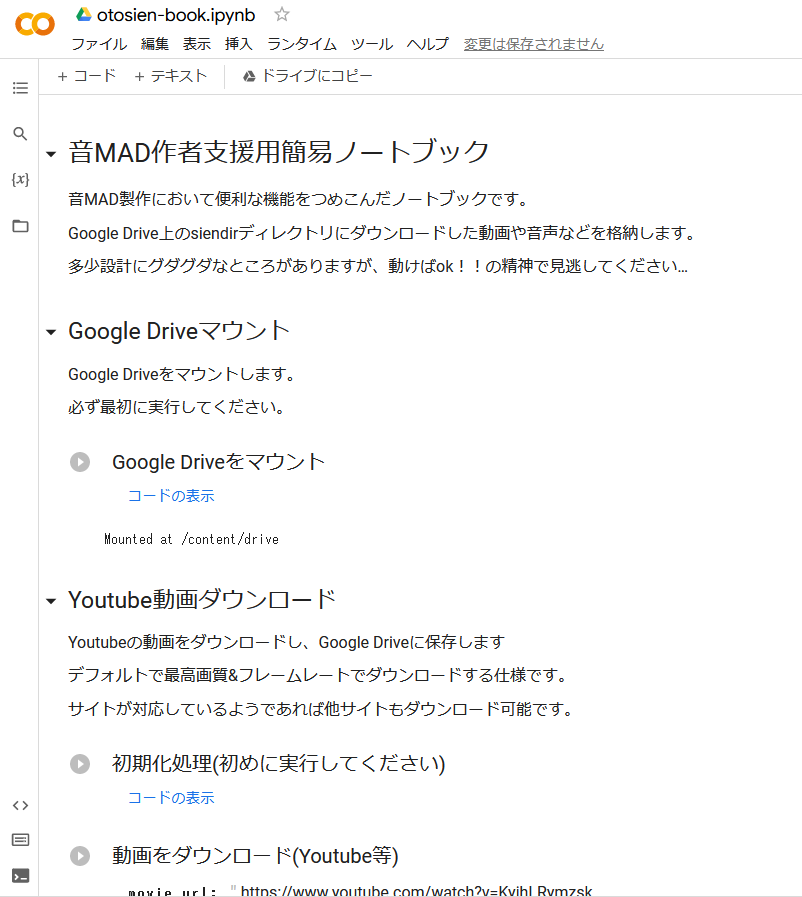This screenshot has height=897, width=802.
Task: Add a code cell with + コード
Action: 87,76
